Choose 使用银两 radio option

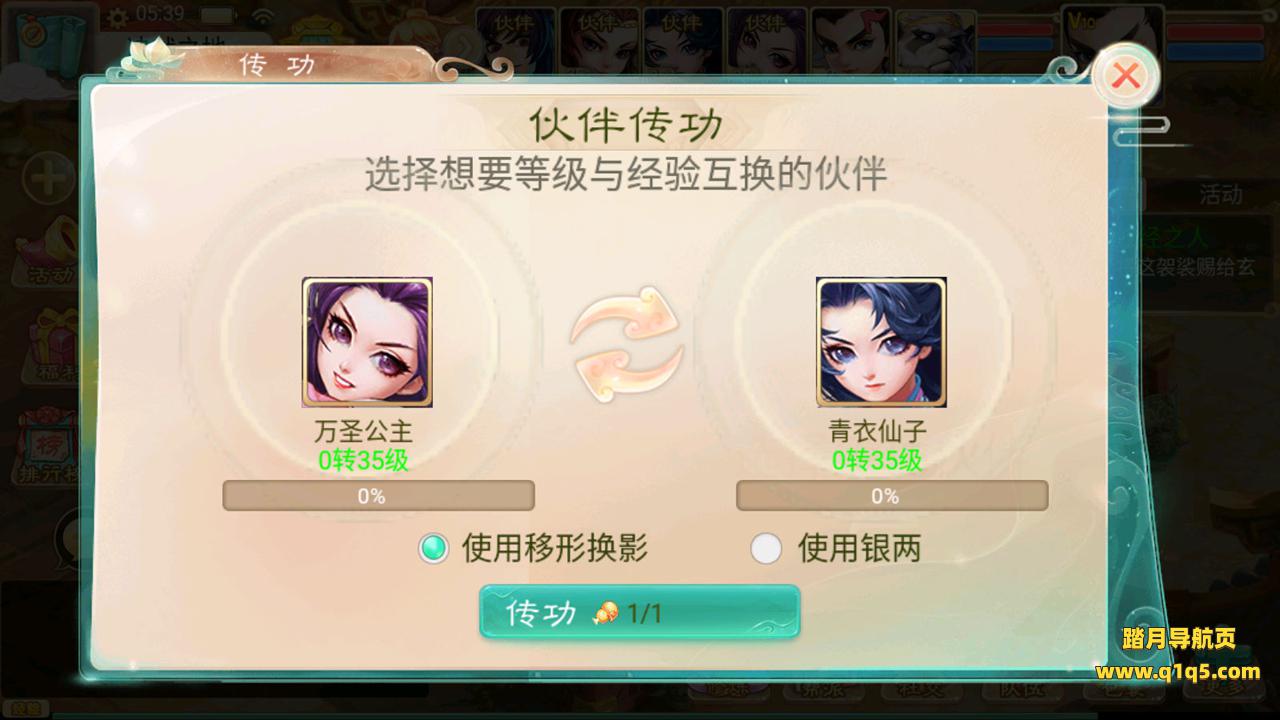pyautogui.click(x=836, y=548)
